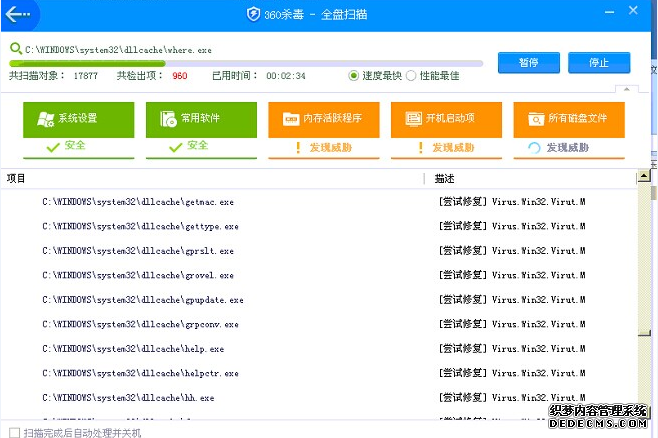Click 发现威胁 status under 所有磁盘文件
Image resolution: width=658 pixels, height=438 pixels.
(568, 148)
